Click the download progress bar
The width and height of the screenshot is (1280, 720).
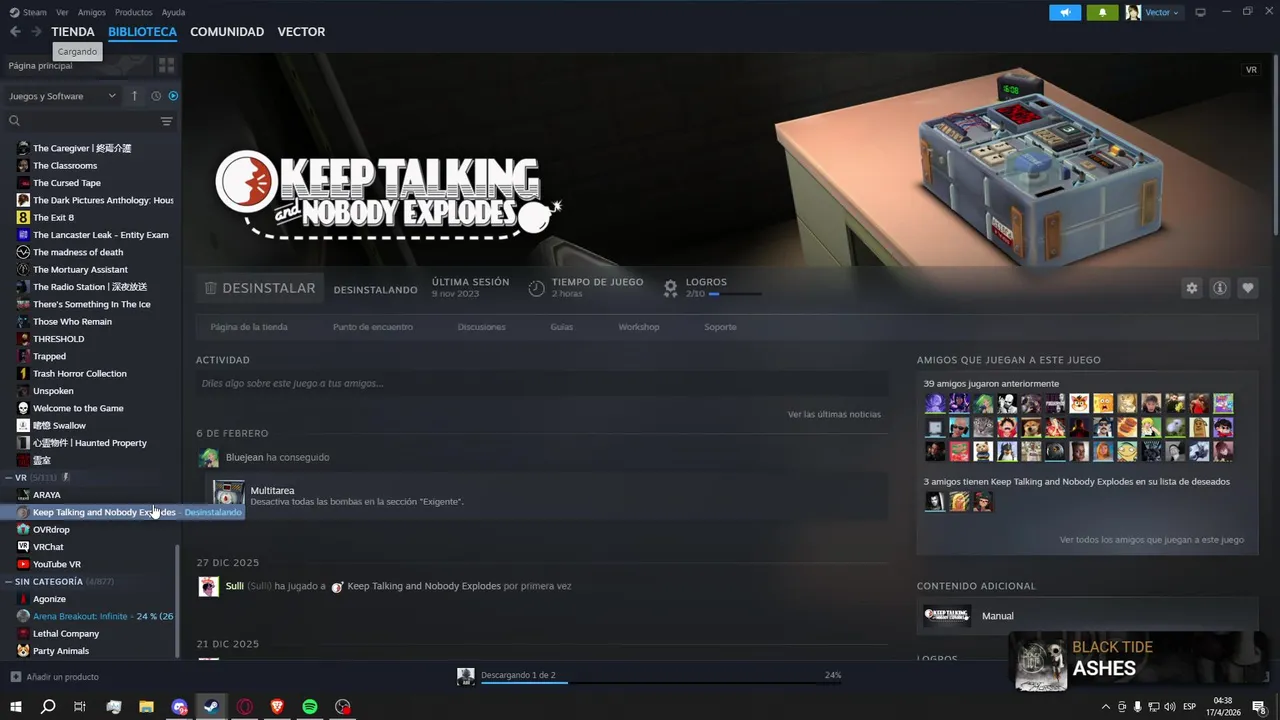pos(661,683)
